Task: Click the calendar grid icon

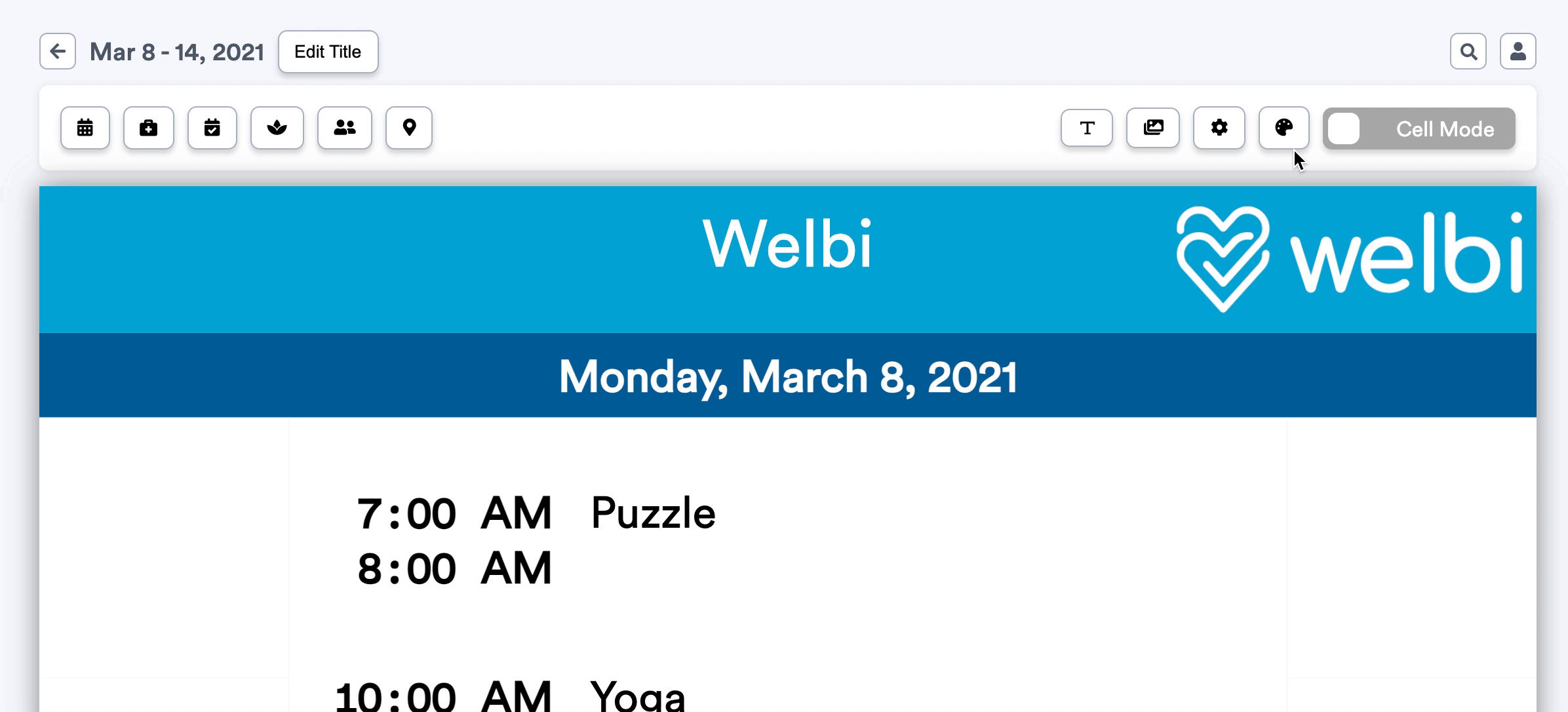Action: 85,128
